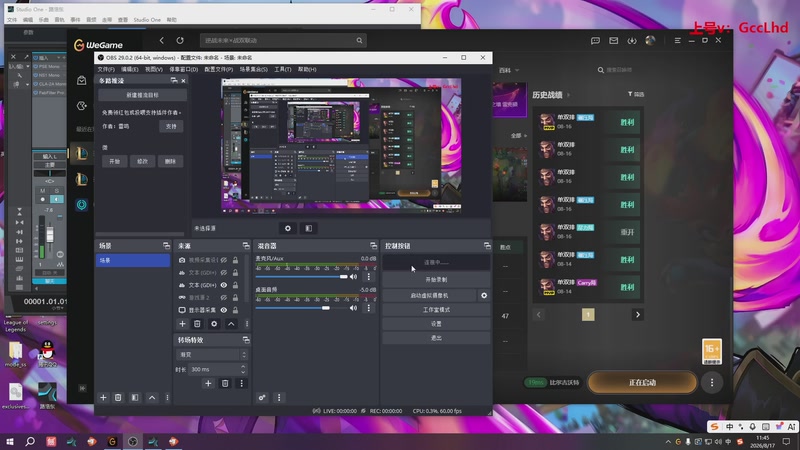The image size is (800, 450).
Task: Open preview properties gear below the preview
Action: point(288,228)
